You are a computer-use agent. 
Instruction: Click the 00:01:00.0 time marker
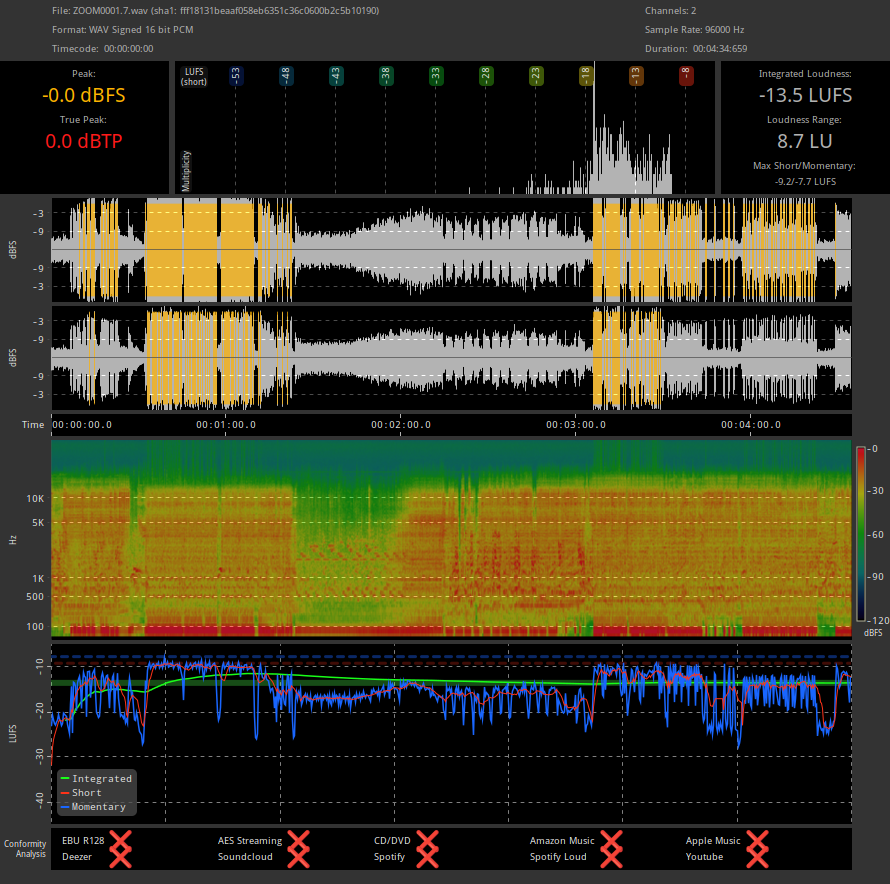click(225, 424)
